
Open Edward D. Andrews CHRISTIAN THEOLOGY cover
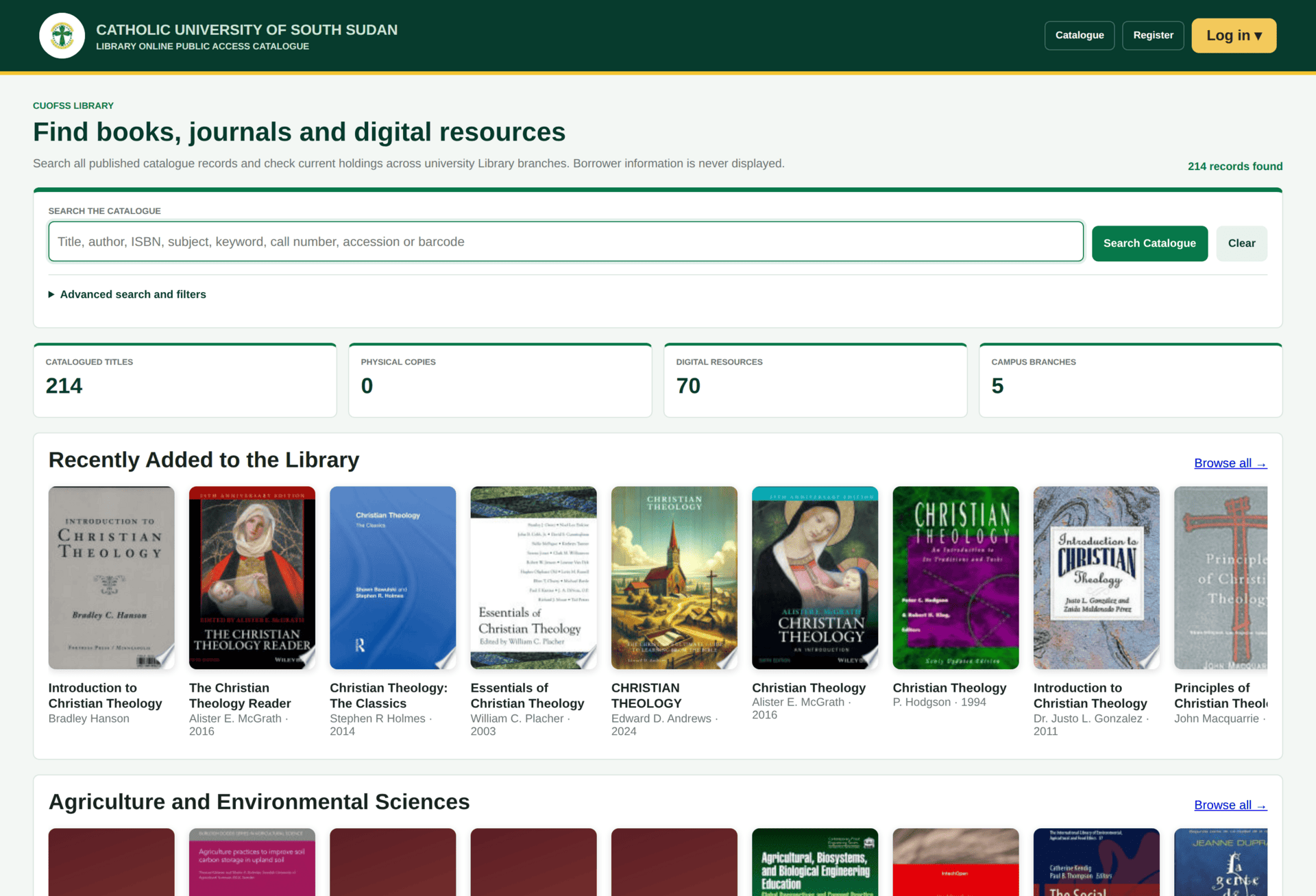[x=674, y=578]
